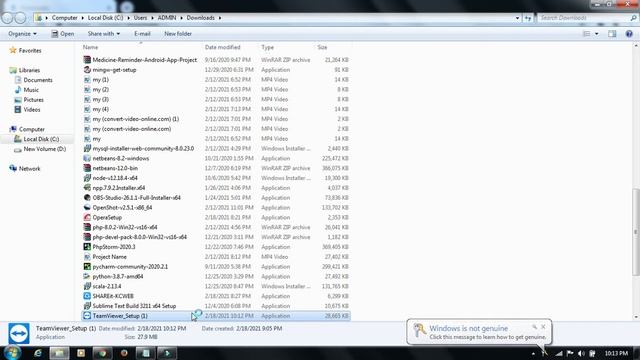Viewport: 640px width, 360px height.
Task: Open the Videos library
Action: (32, 109)
